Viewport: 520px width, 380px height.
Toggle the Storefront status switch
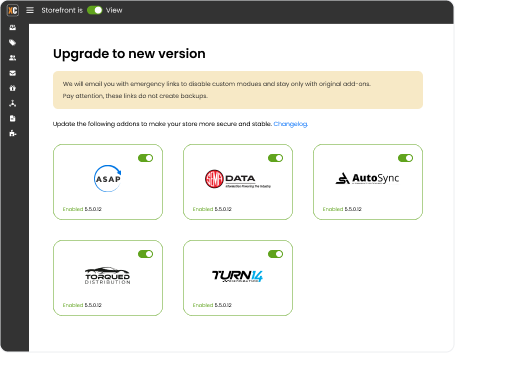click(x=95, y=10)
